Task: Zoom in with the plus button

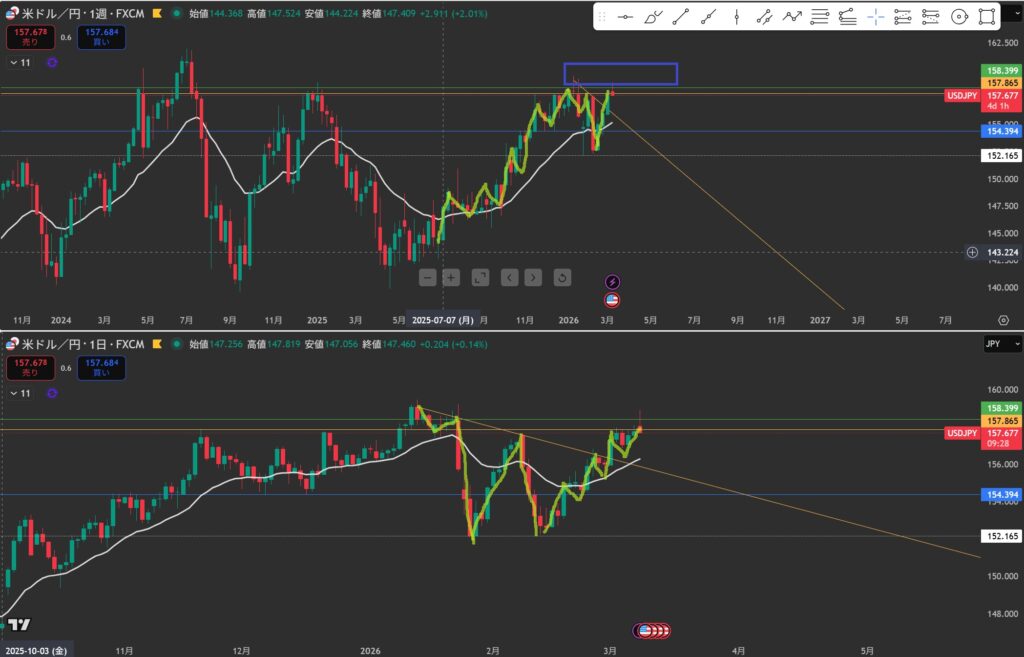Action: [451, 277]
